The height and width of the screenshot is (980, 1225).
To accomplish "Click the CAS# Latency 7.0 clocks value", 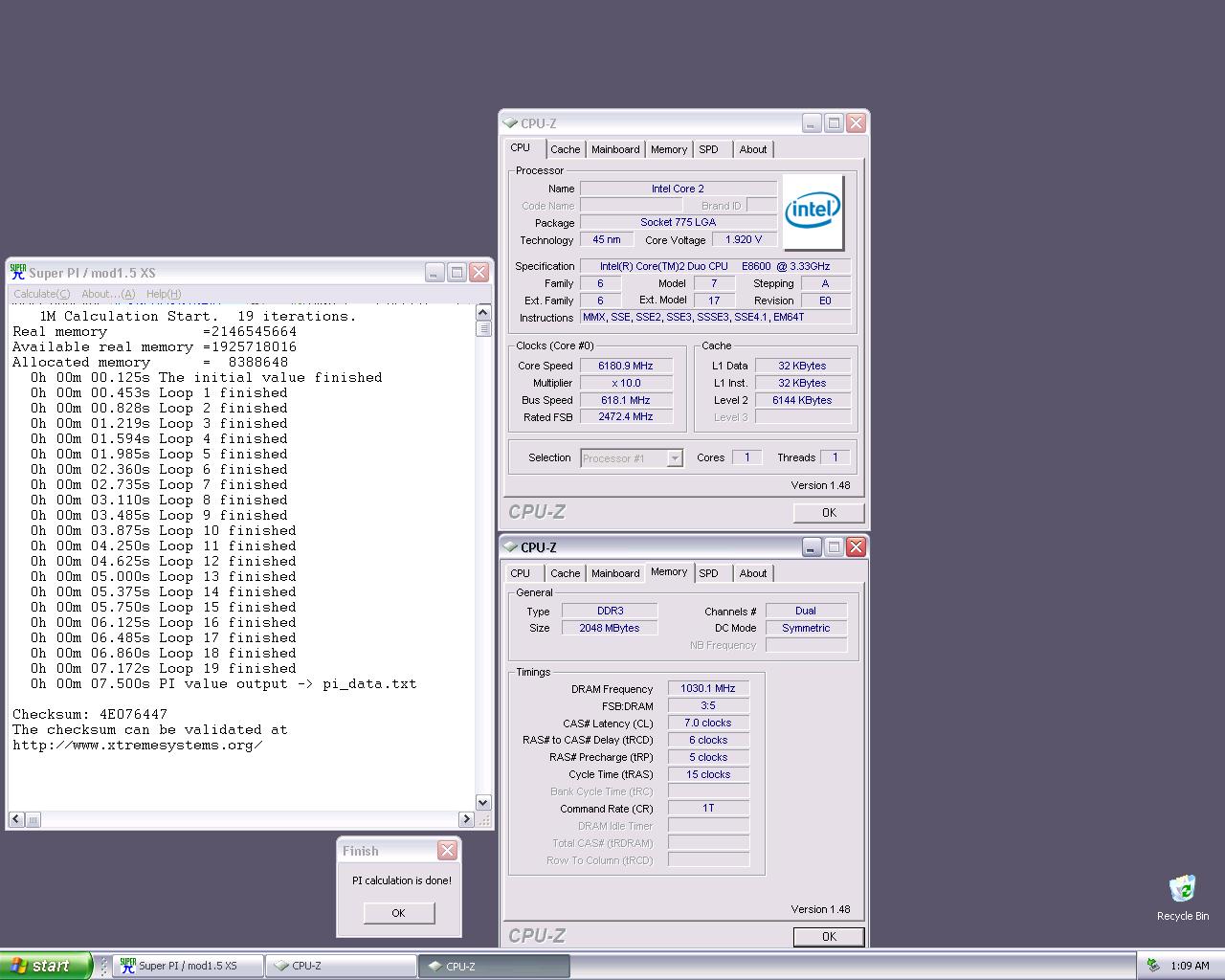I will click(708, 723).
